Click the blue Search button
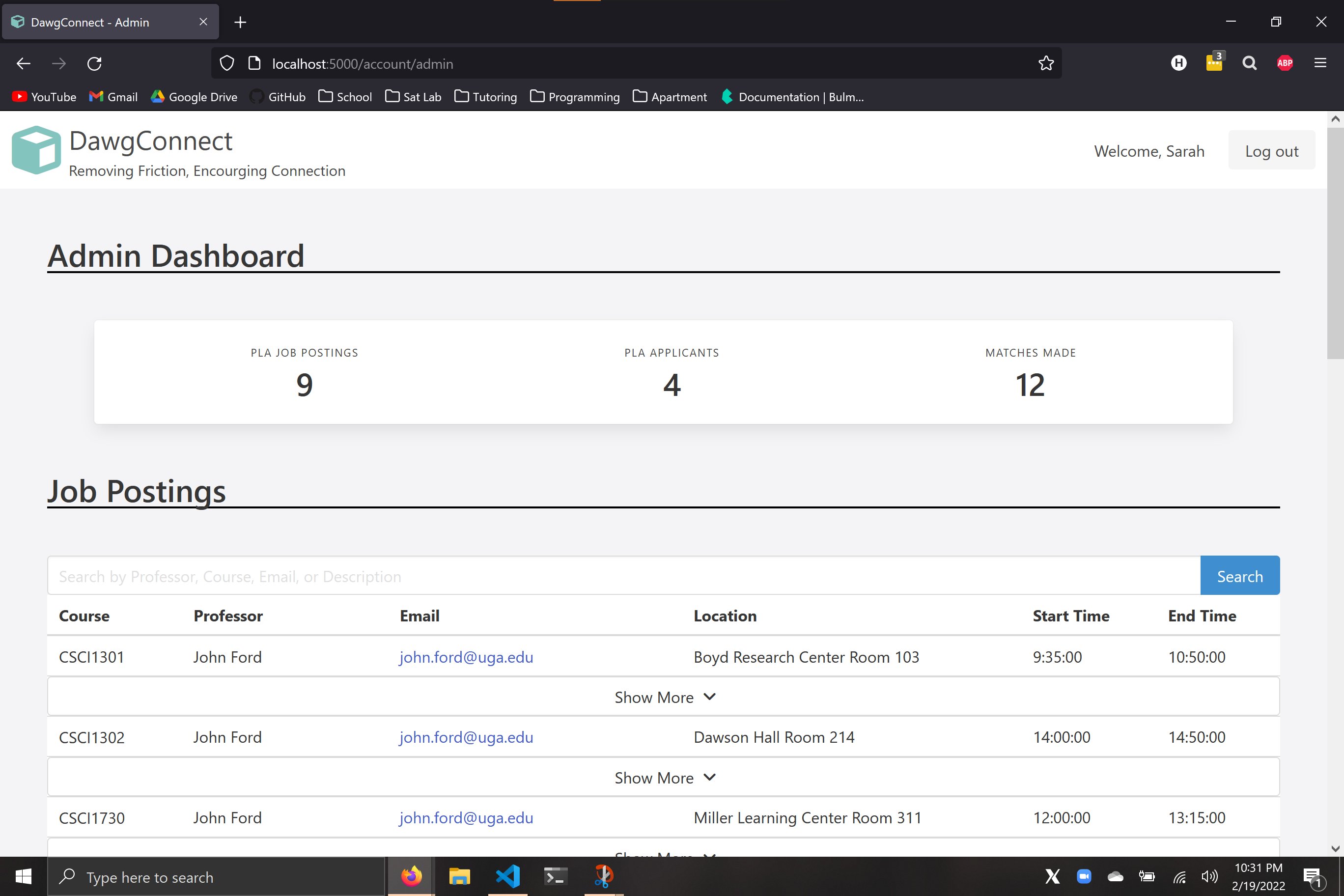1344x896 pixels. tap(1239, 576)
